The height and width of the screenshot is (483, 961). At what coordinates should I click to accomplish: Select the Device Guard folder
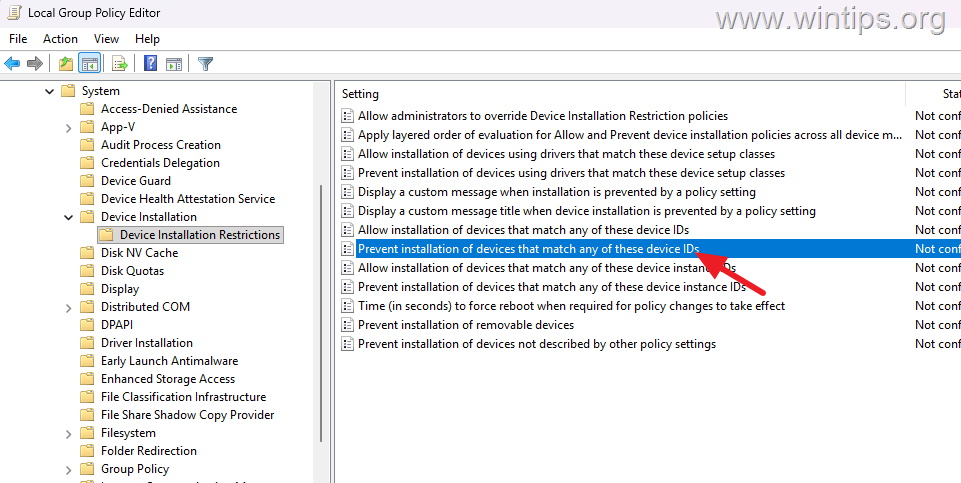pos(135,181)
